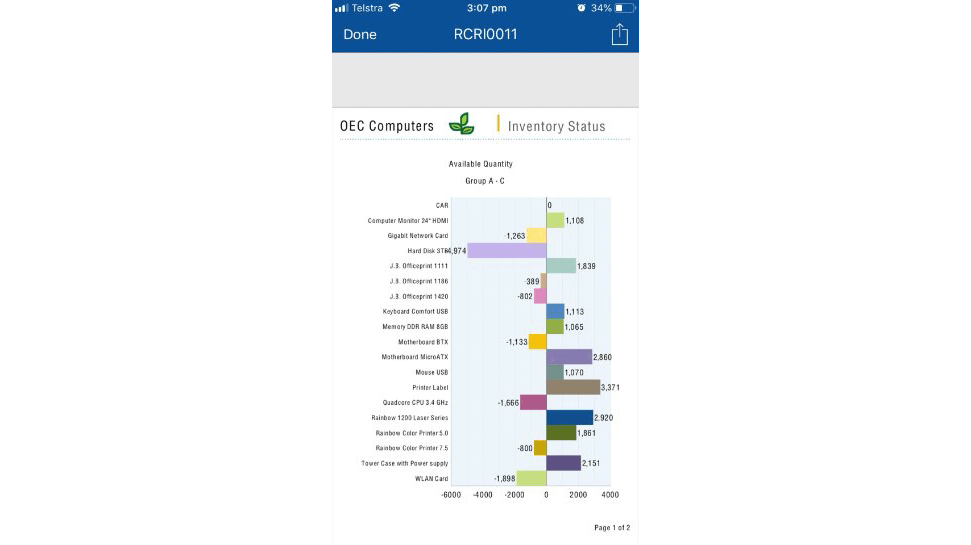Select the Keyboard Comfort USB blue bar
The height and width of the screenshot is (545, 971).
pyautogui.click(x=555, y=312)
